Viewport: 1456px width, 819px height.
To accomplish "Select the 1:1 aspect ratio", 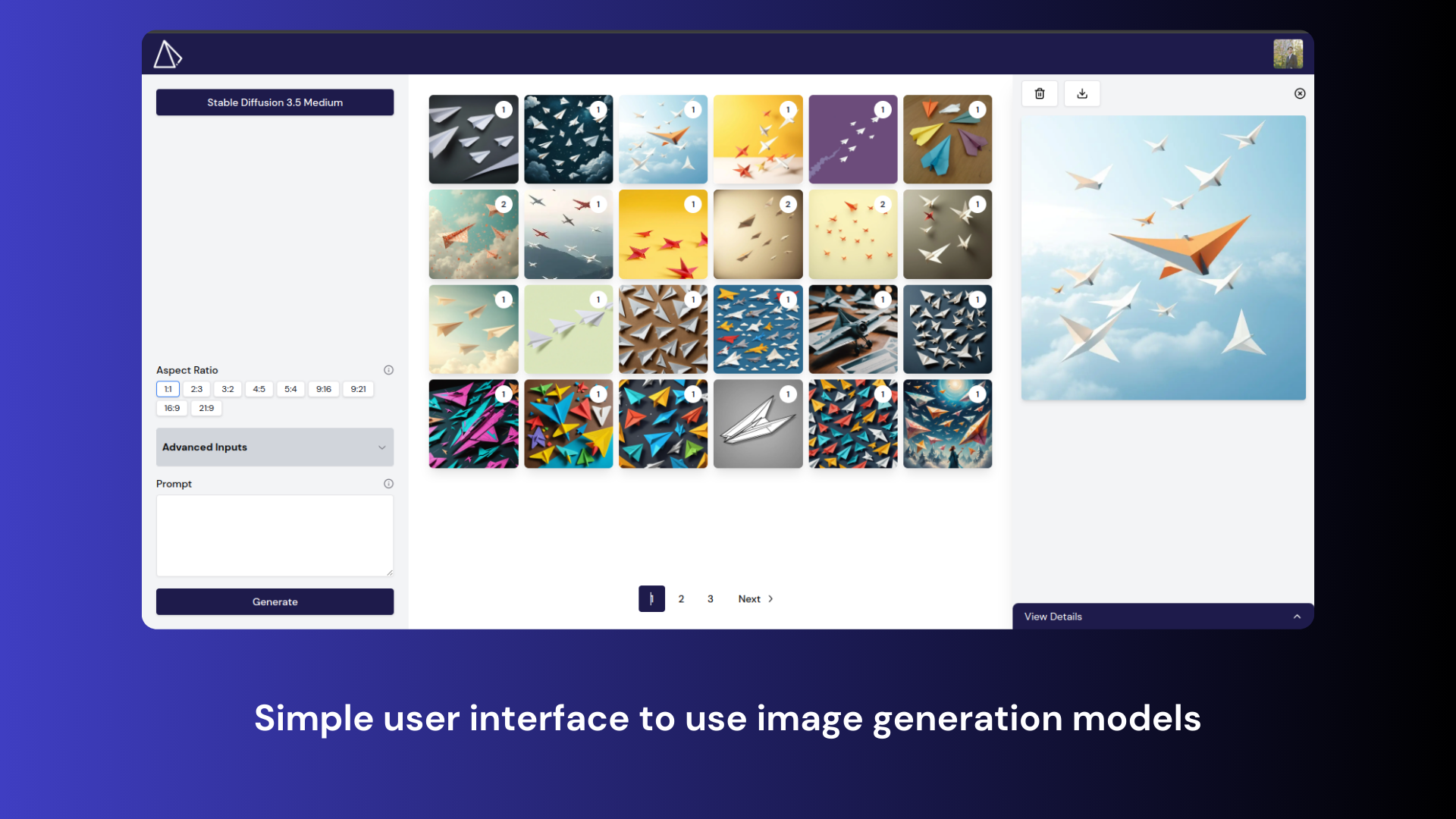I will click(x=168, y=389).
